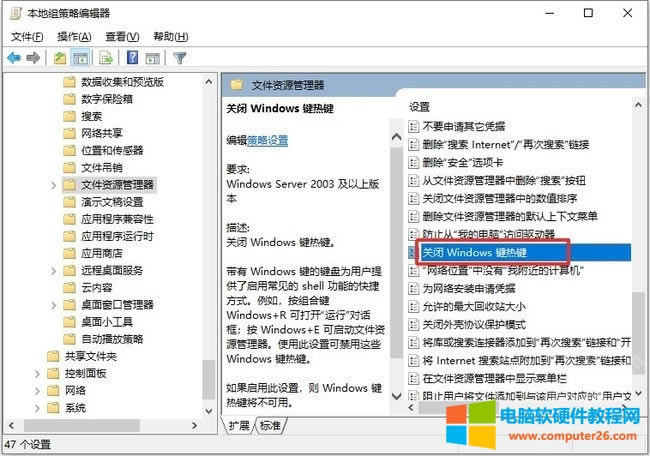Click the folder icon in 文件资源管理器 header
This screenshot has width=650, height=456.
pyautogui.click(x=237, y=85)
